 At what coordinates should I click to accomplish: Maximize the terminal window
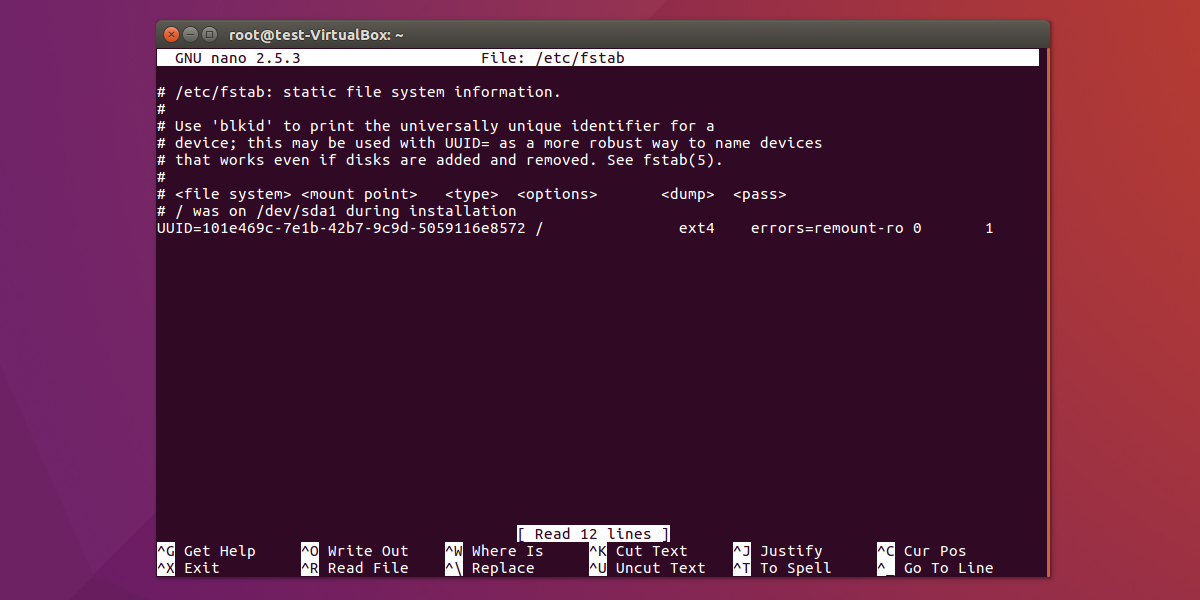[208, 33]
